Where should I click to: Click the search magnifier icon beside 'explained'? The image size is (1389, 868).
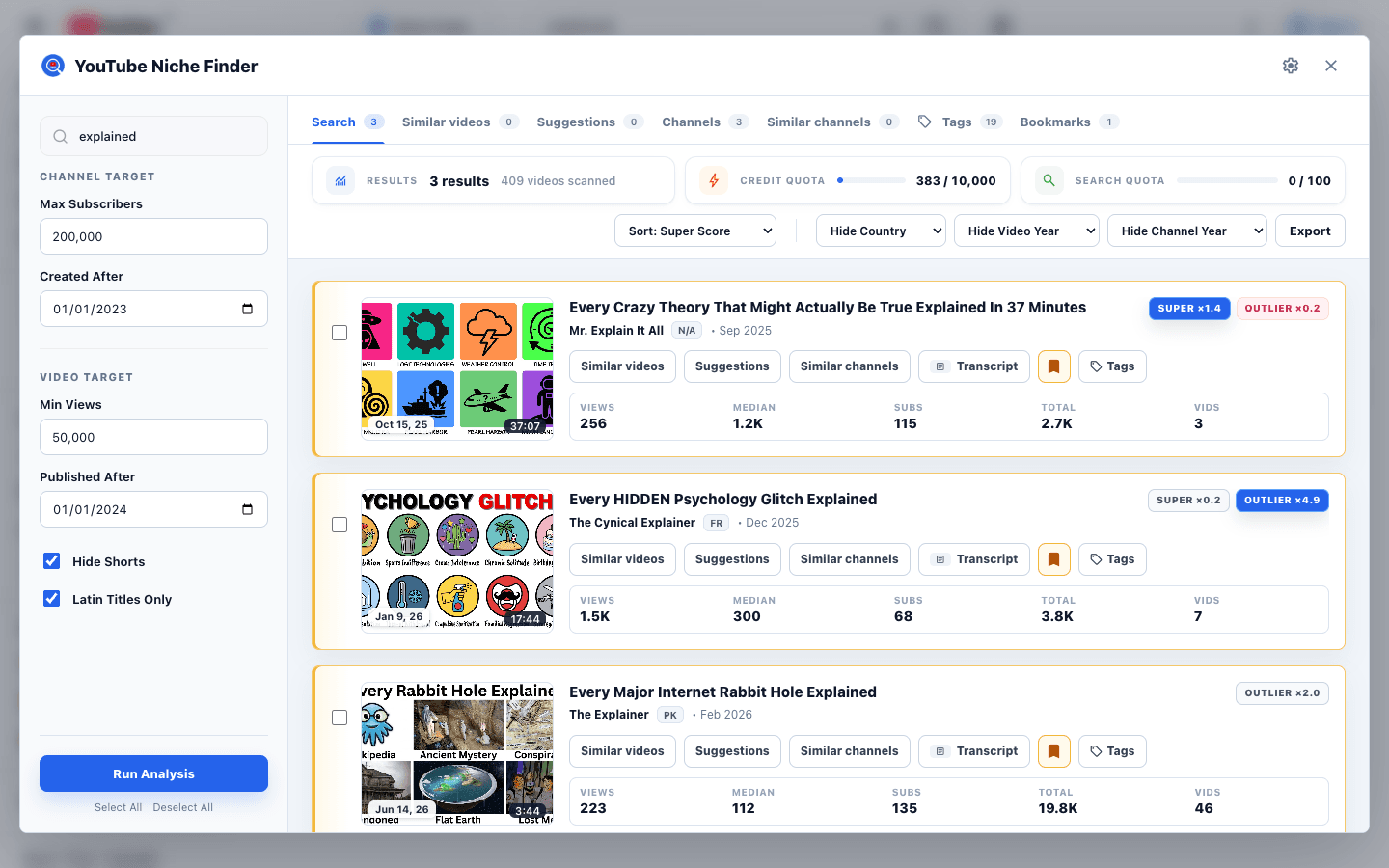point(60,137)
